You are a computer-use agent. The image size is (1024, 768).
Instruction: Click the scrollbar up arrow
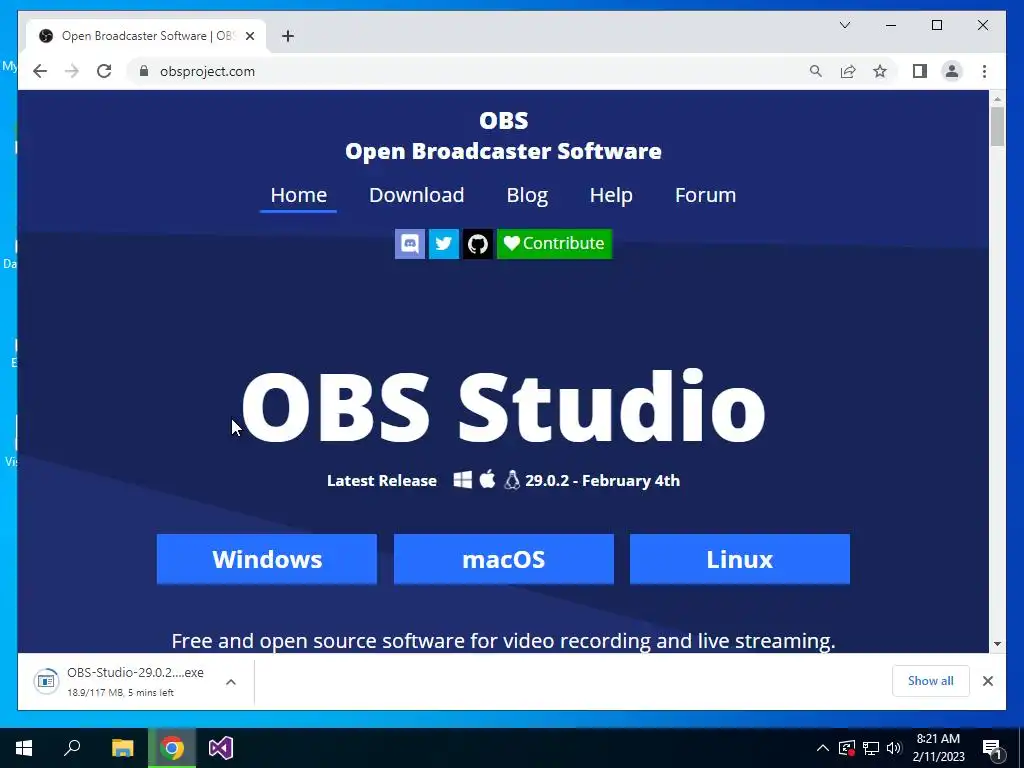[997, 99]
